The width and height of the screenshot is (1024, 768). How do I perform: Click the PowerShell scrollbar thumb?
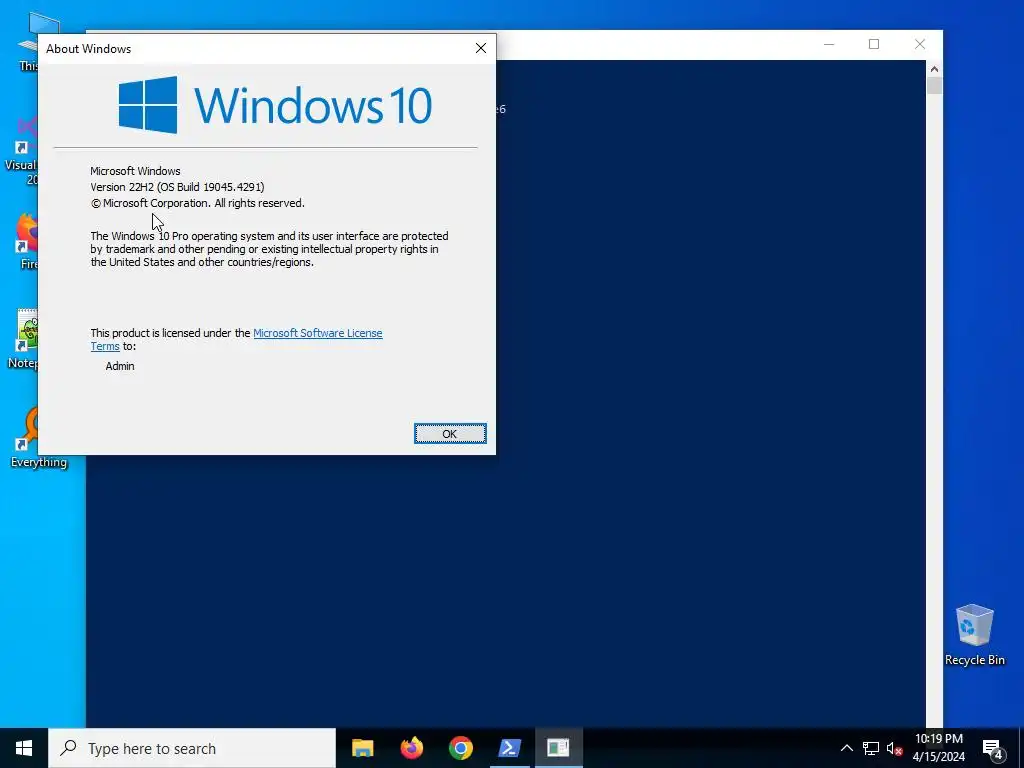(x=934, y=86)
